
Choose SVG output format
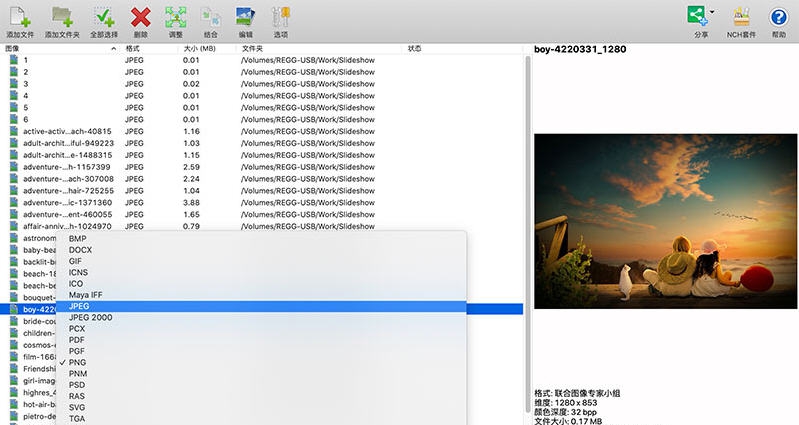[x=261, y=407]
